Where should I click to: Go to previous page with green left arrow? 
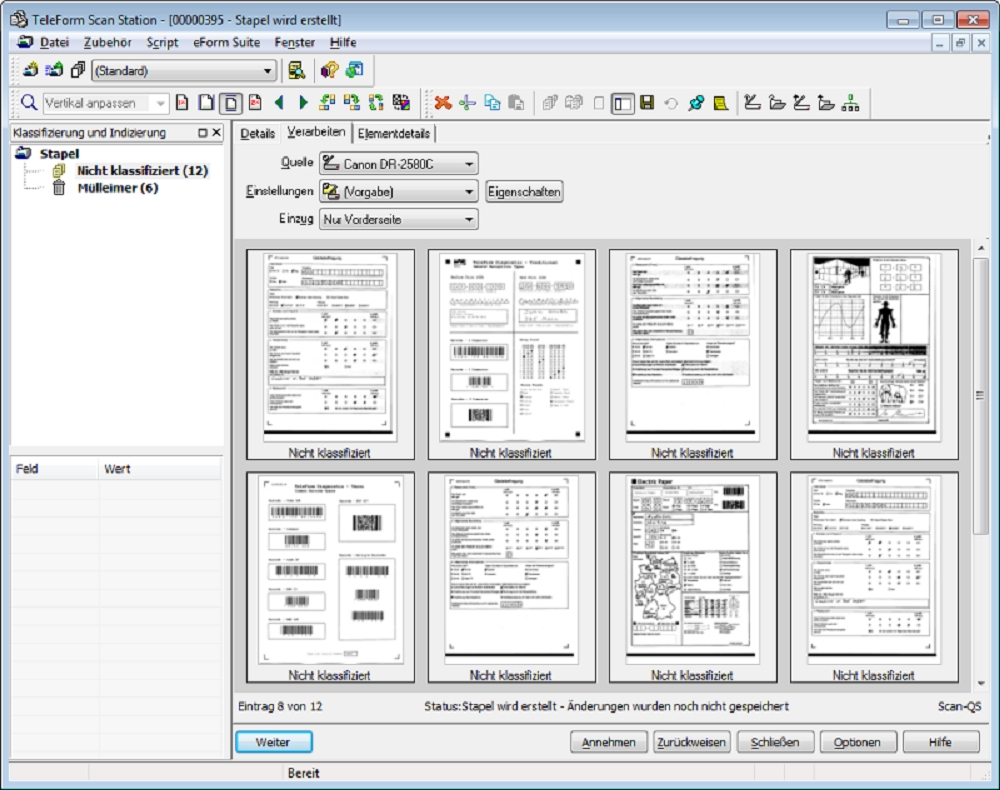tap(279, 103)
